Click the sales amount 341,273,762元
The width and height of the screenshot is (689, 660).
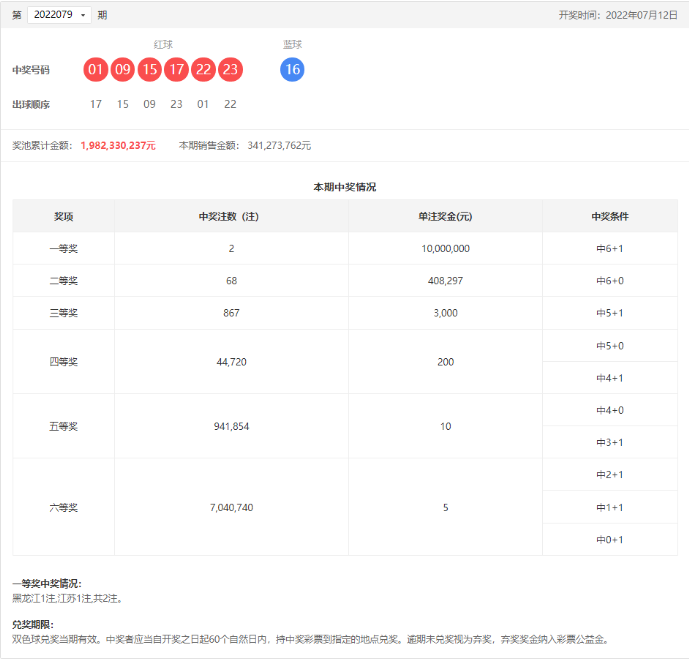click(279, 145)
